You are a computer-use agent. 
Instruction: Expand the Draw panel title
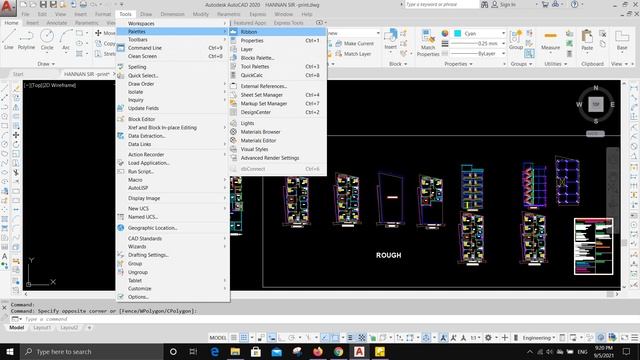click(46, 64)
